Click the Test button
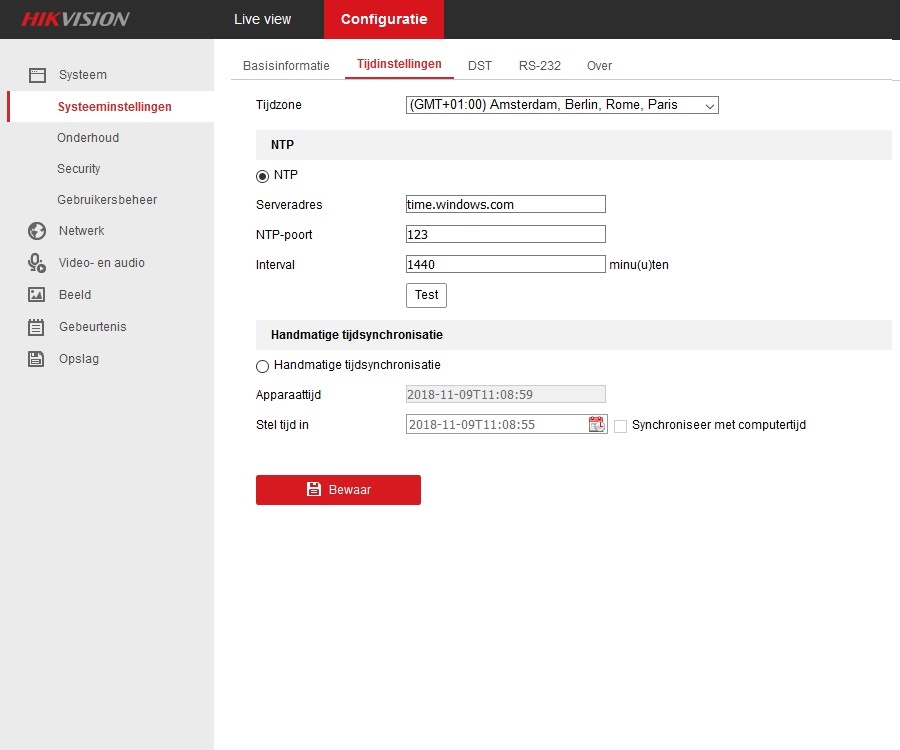 pyautogui.click(x=426, y=295)
